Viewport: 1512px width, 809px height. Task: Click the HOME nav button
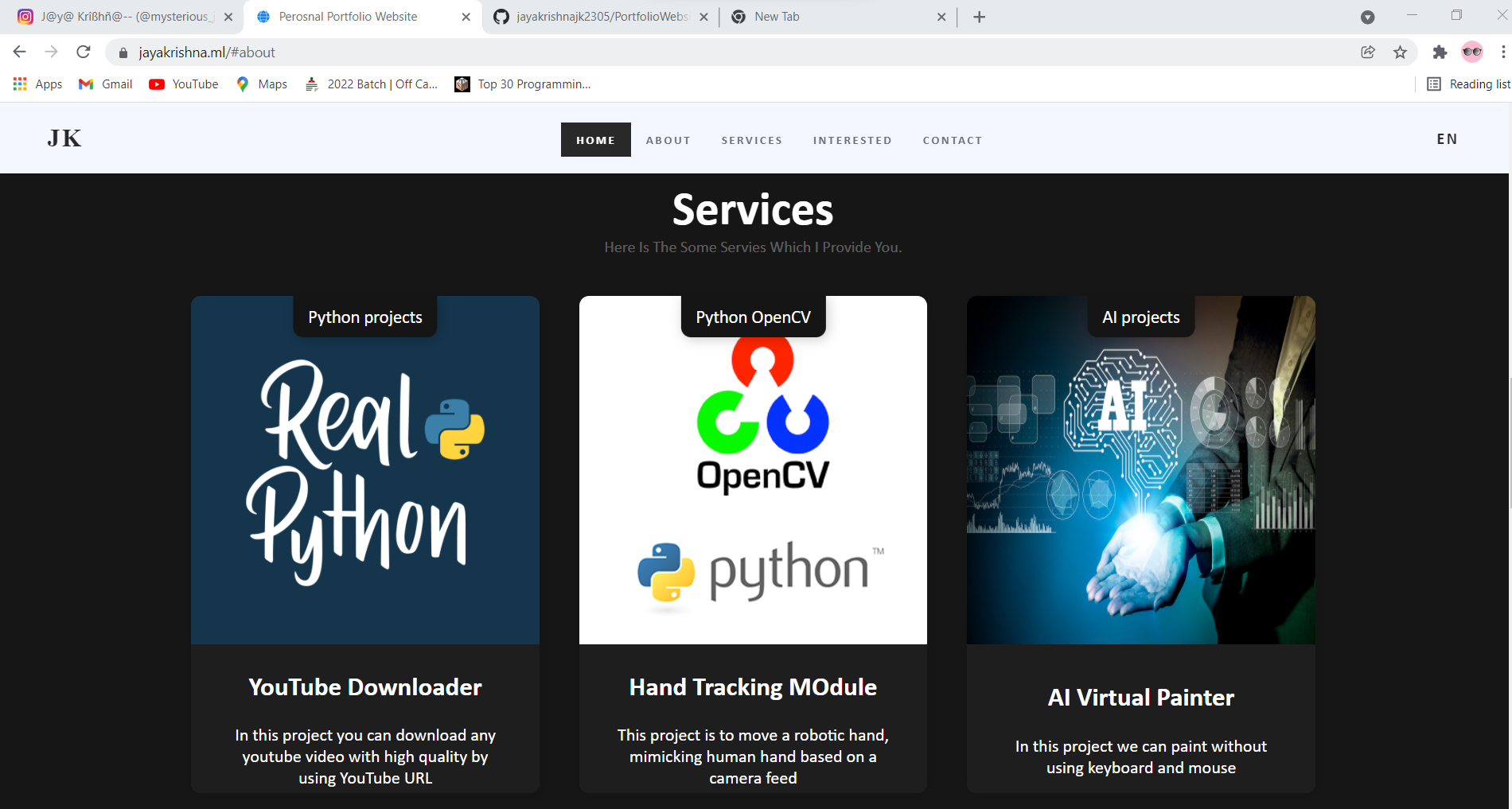click(596, 139)
